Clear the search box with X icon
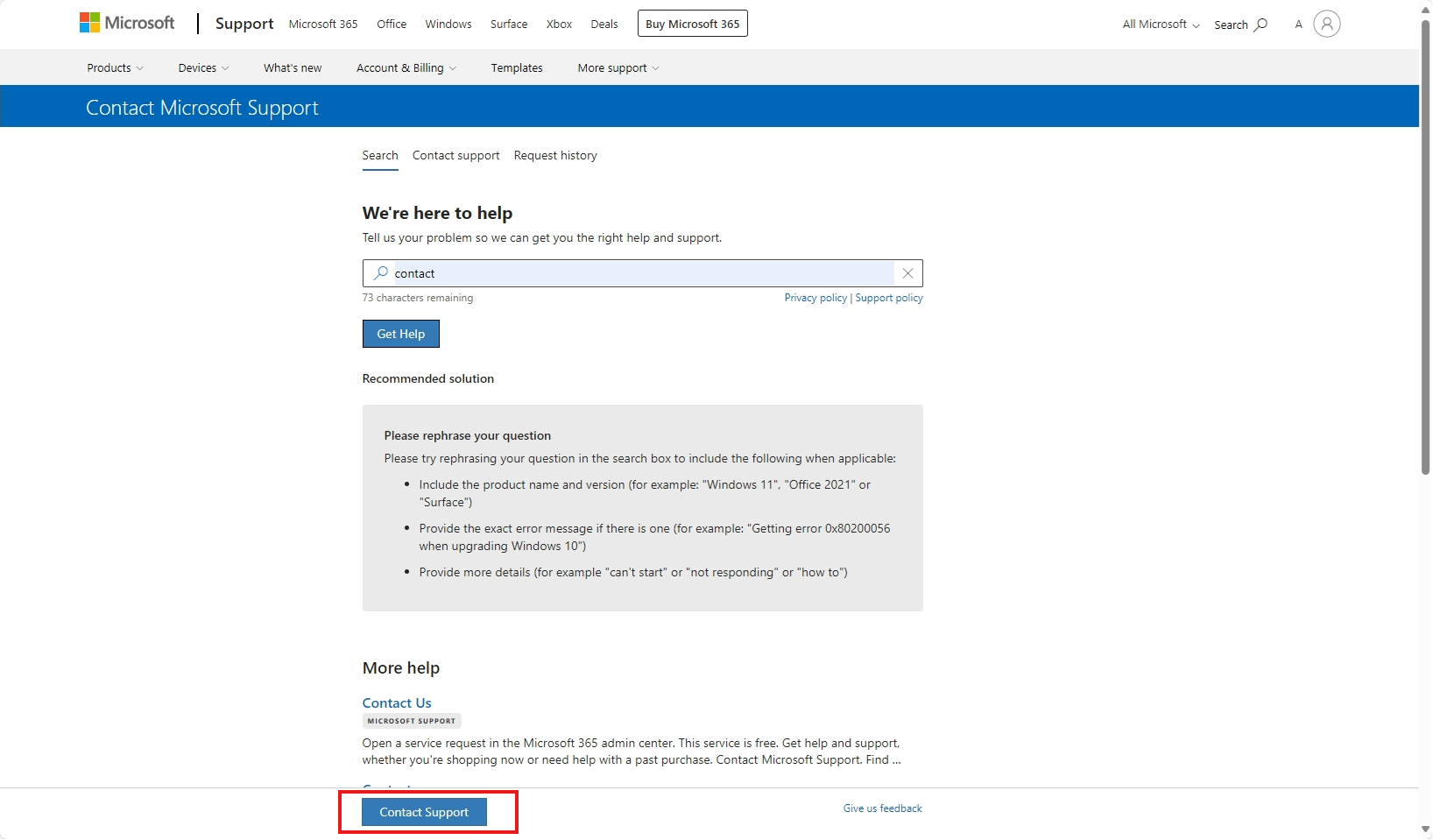This screenshot has width=1433, height=840. (x=907, y=273)
